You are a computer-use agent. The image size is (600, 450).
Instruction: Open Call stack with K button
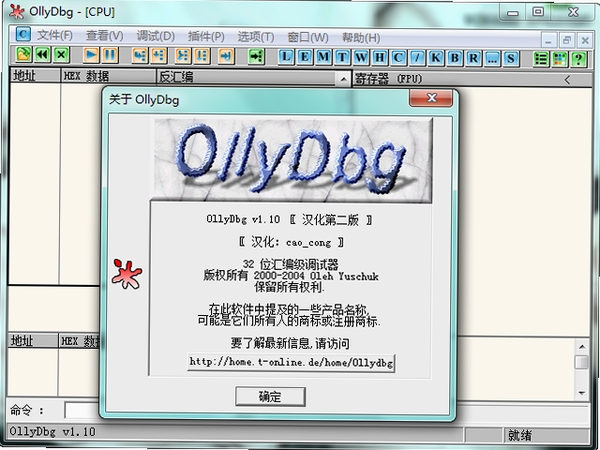coord(436,58)
